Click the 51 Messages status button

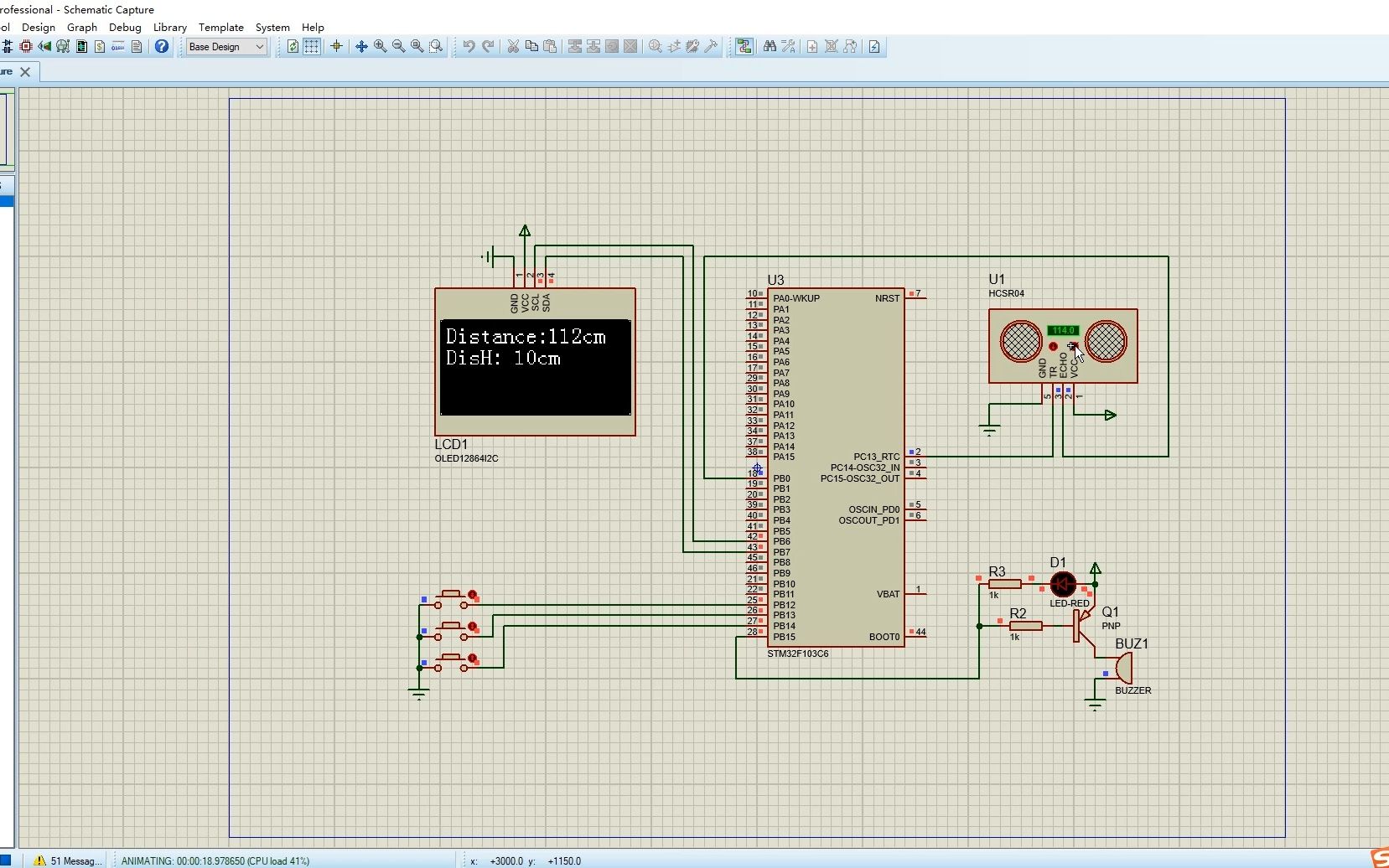pyautogui.click(x=67, y=860)
